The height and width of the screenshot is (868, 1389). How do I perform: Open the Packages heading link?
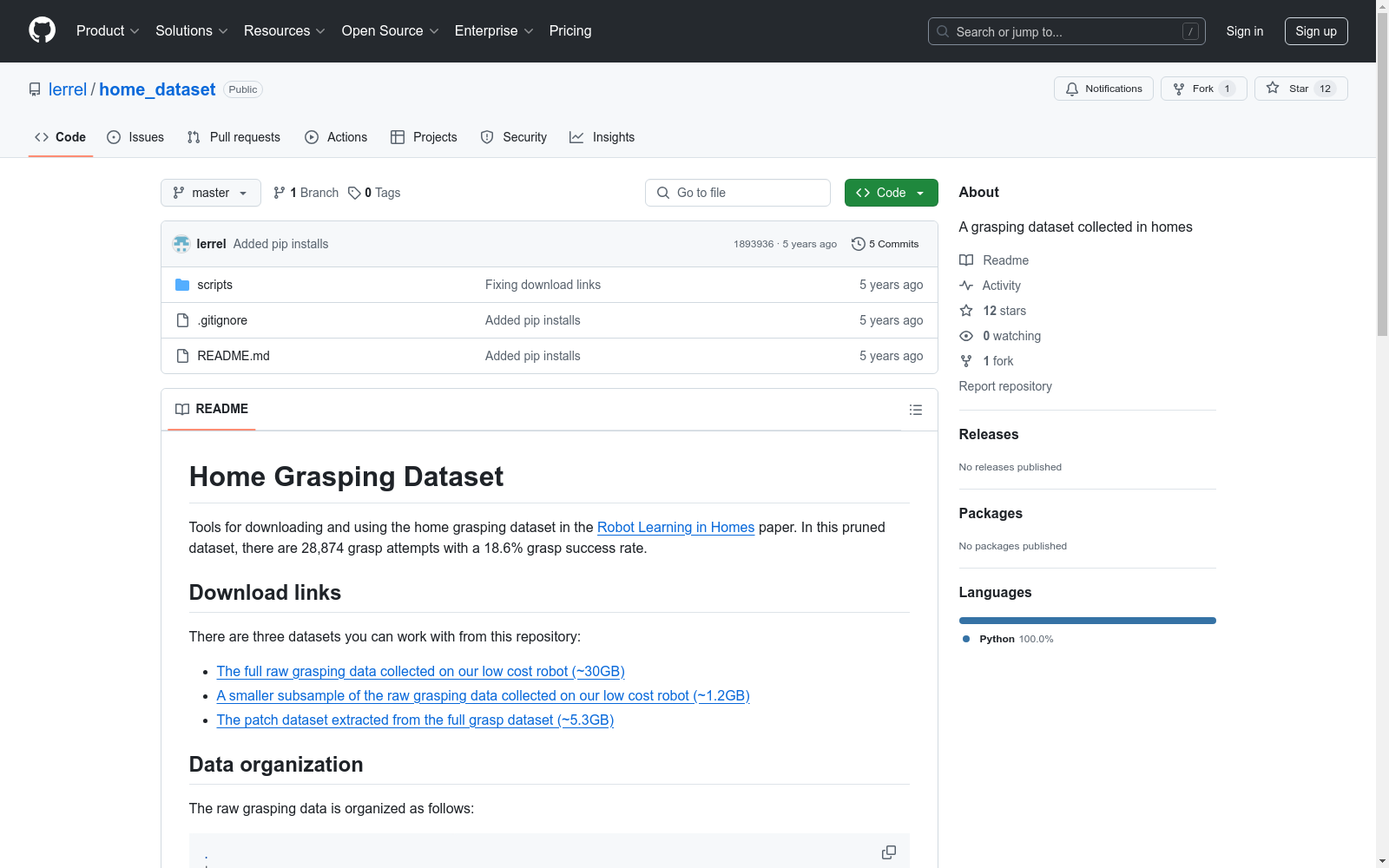[991, 513]
